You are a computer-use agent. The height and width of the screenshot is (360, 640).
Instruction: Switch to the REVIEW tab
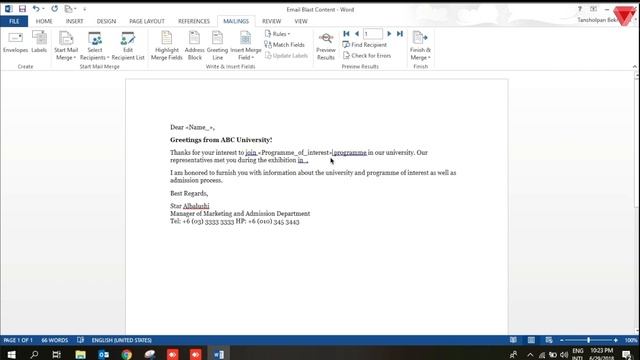(271, 21)
